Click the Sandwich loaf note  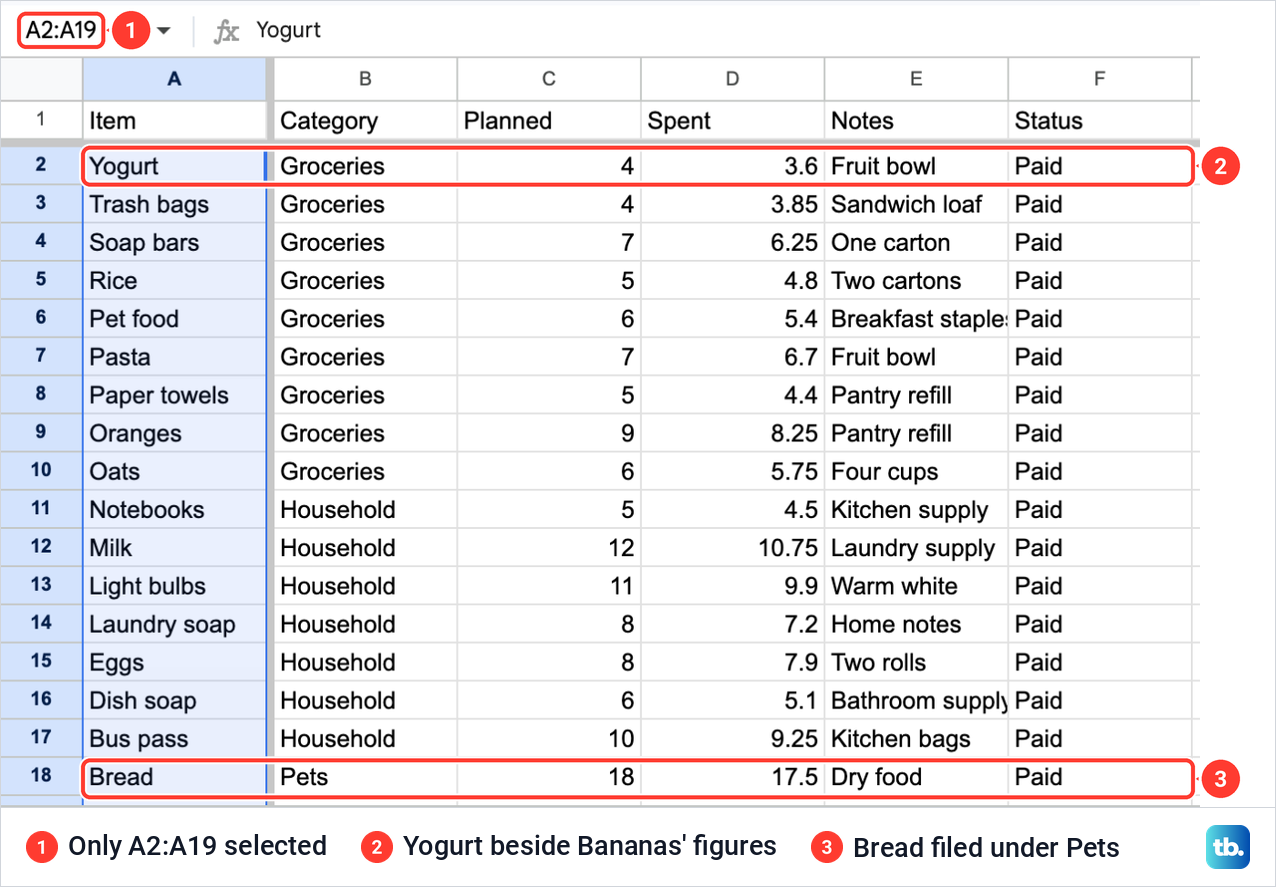[x=916, y=204]
